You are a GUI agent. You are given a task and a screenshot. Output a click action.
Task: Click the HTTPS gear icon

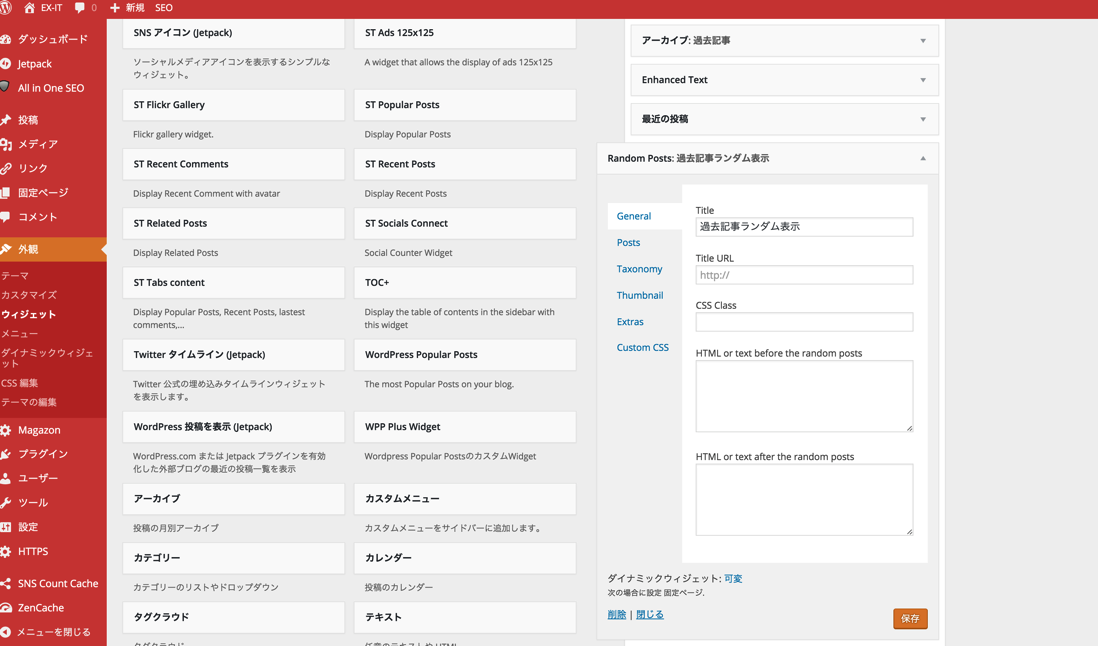tap(6, 552)
